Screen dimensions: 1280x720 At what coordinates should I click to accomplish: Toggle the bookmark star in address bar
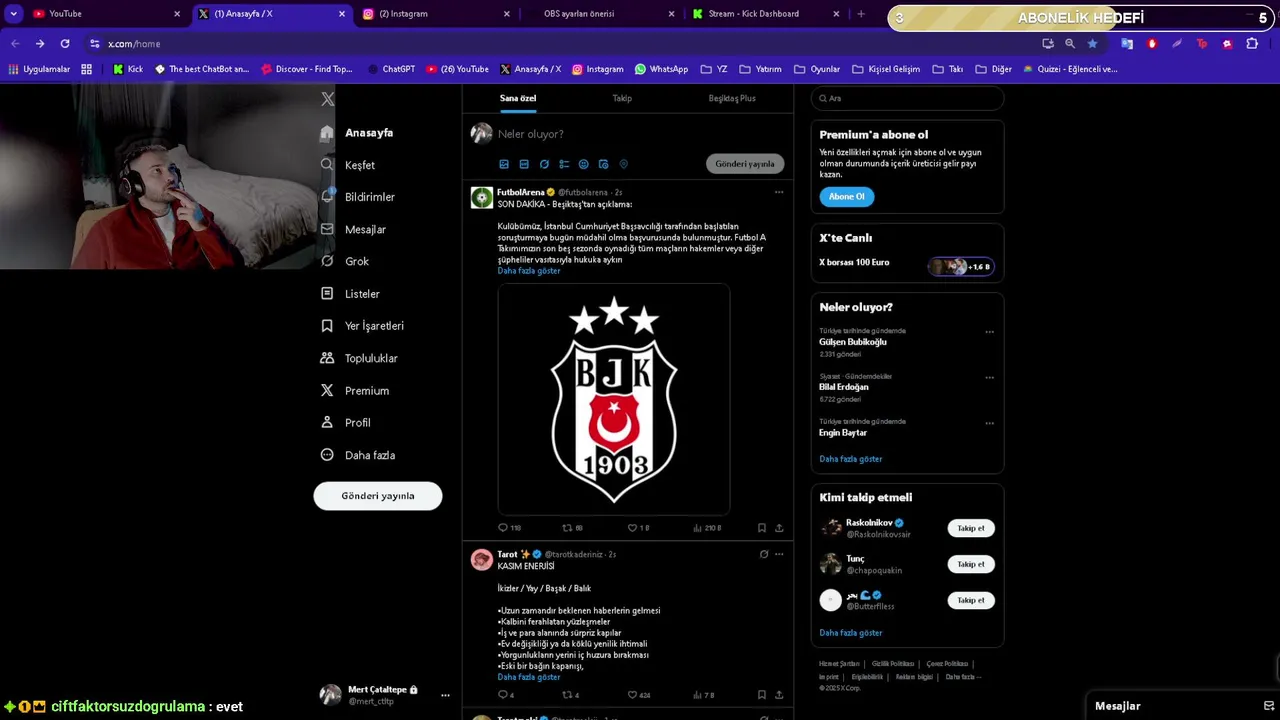pos(1092,44)
